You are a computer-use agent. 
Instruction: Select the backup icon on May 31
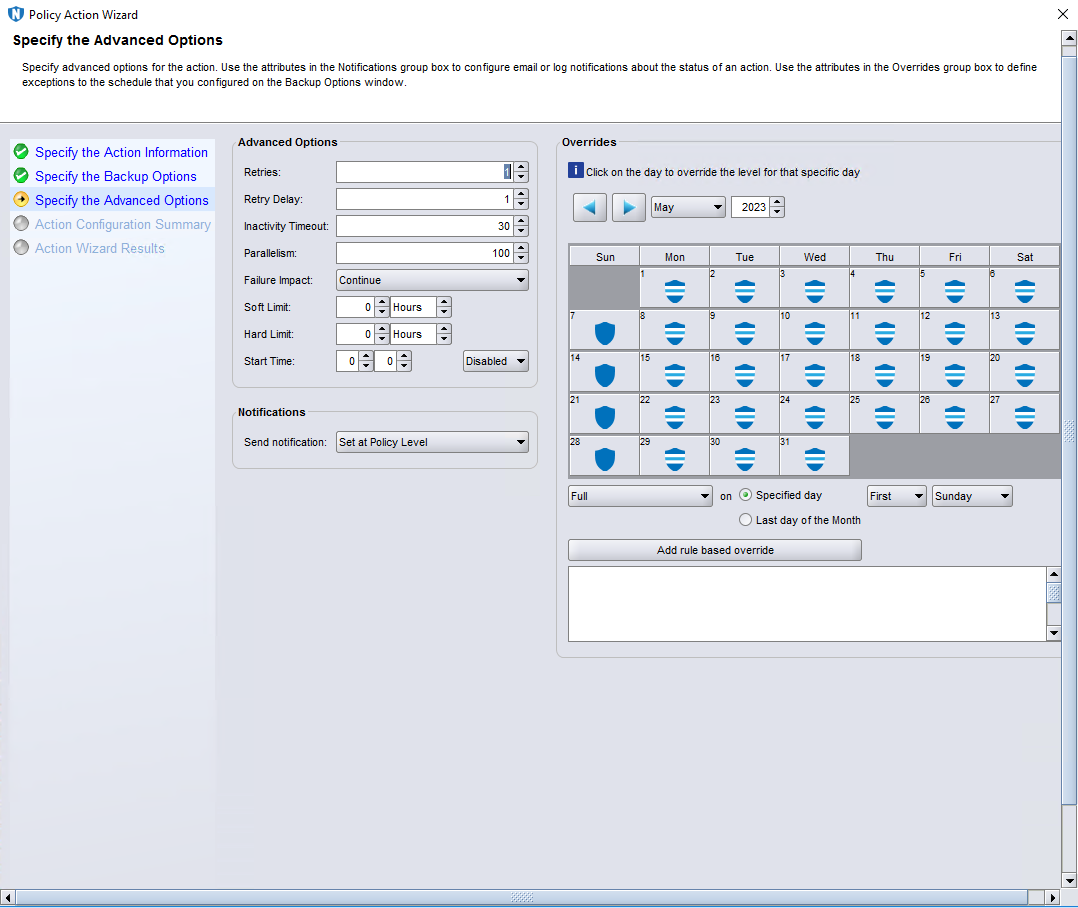pyautogui.click(x=815, y=460)
